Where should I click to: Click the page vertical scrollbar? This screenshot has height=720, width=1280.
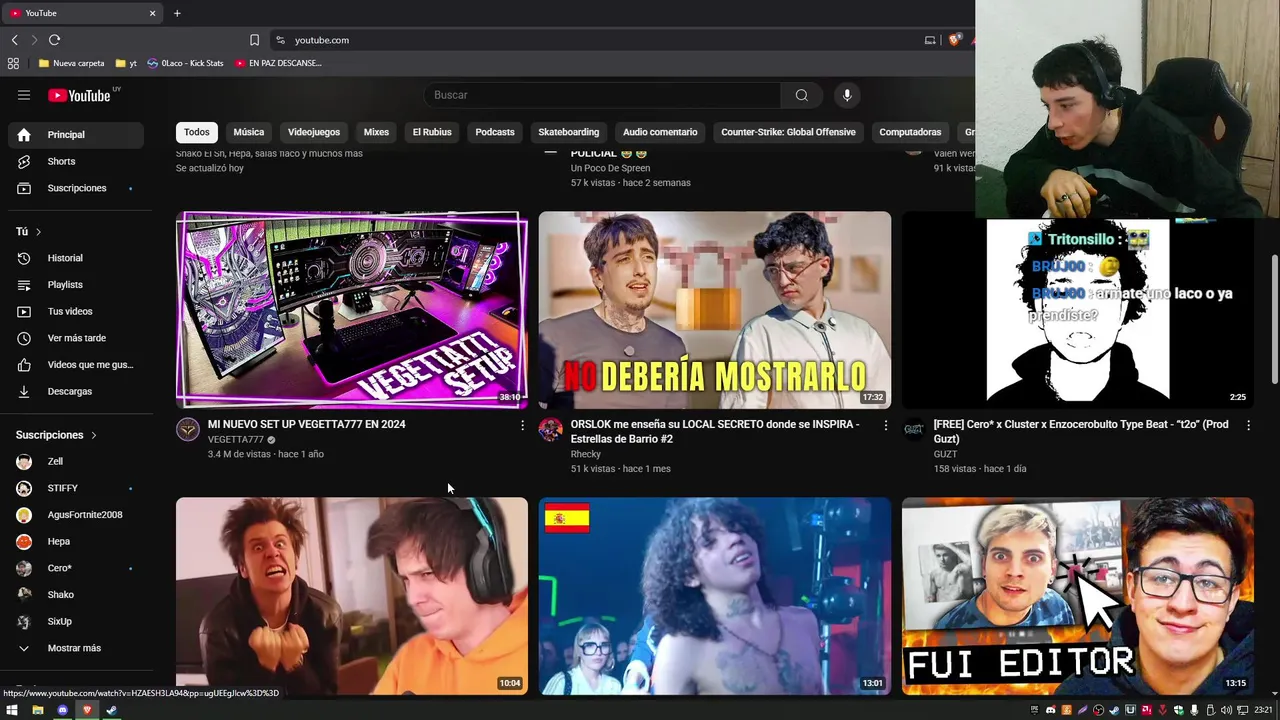point(1274,318)
